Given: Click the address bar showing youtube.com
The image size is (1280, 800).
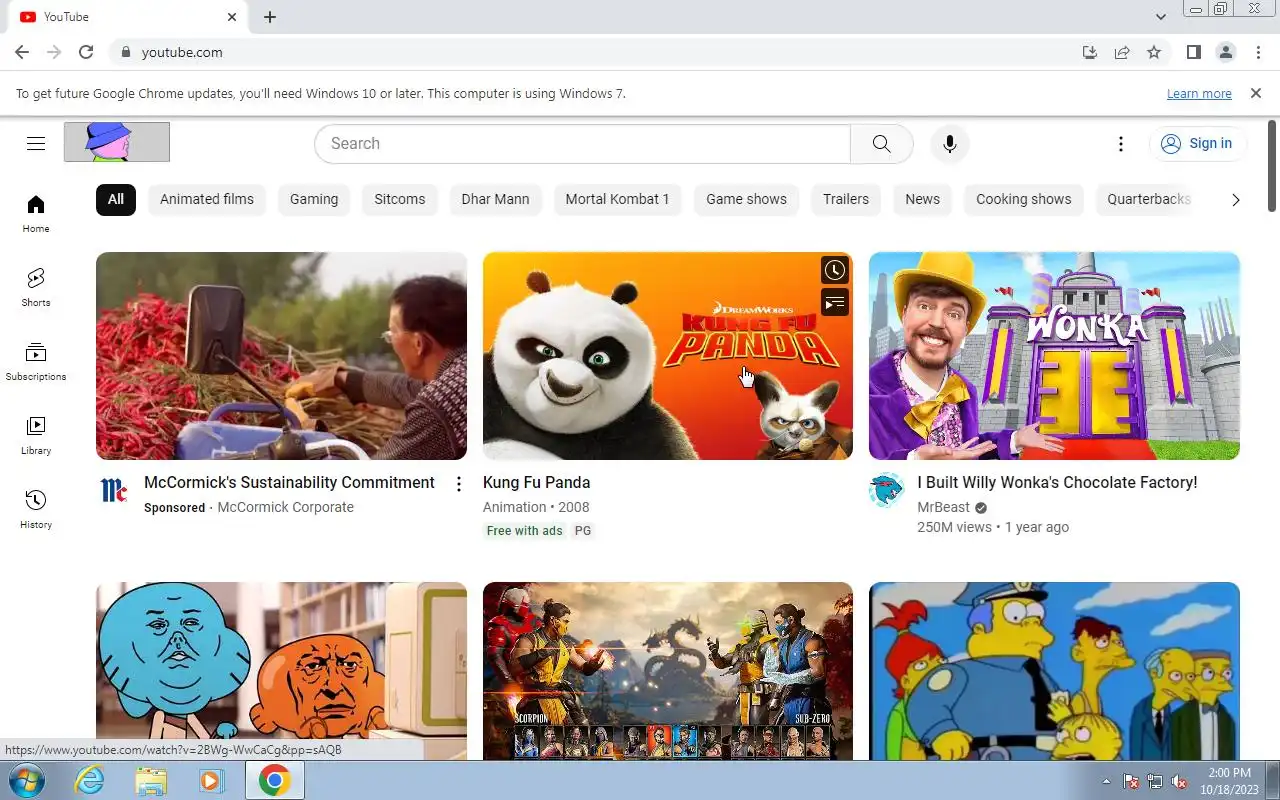Looking at the screenshot, I should point(590,52).
